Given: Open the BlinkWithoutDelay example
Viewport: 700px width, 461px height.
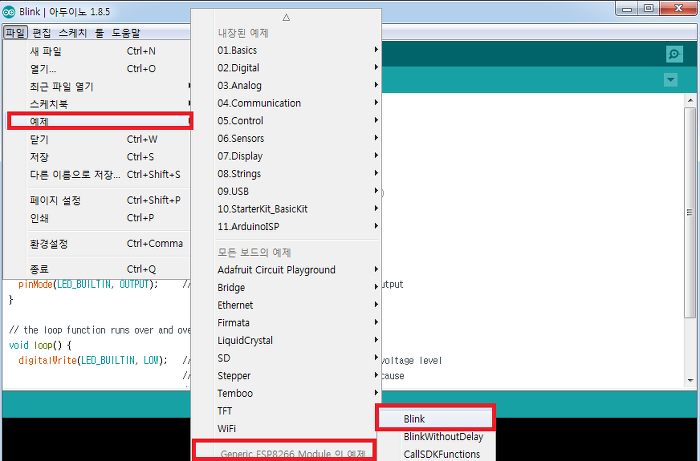Looking at the screenshot, I should [x=436, y=436].
